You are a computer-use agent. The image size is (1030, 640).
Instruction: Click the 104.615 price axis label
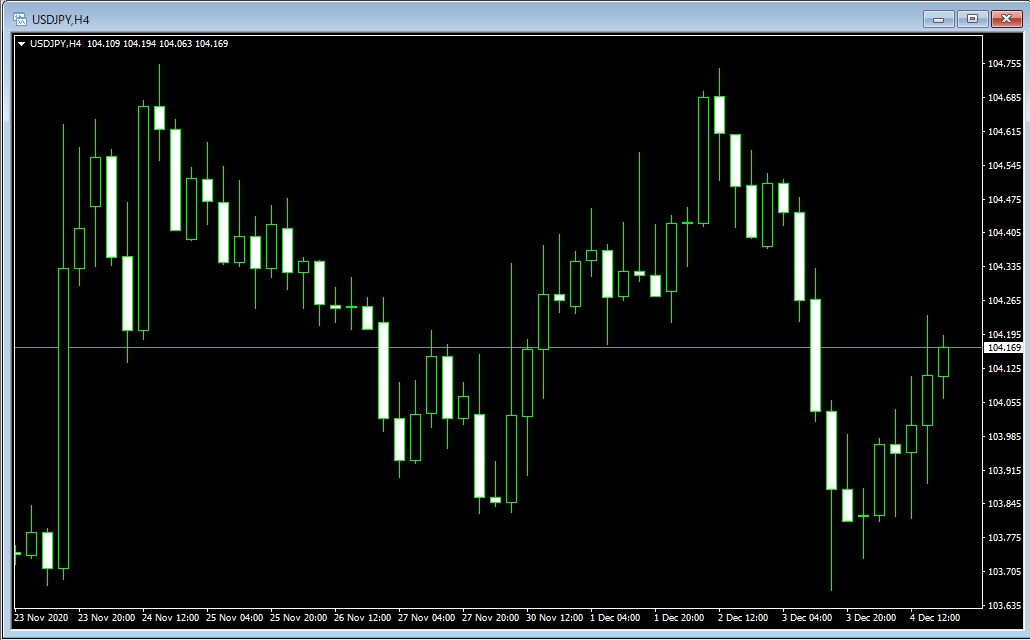tap(1004, 132)
